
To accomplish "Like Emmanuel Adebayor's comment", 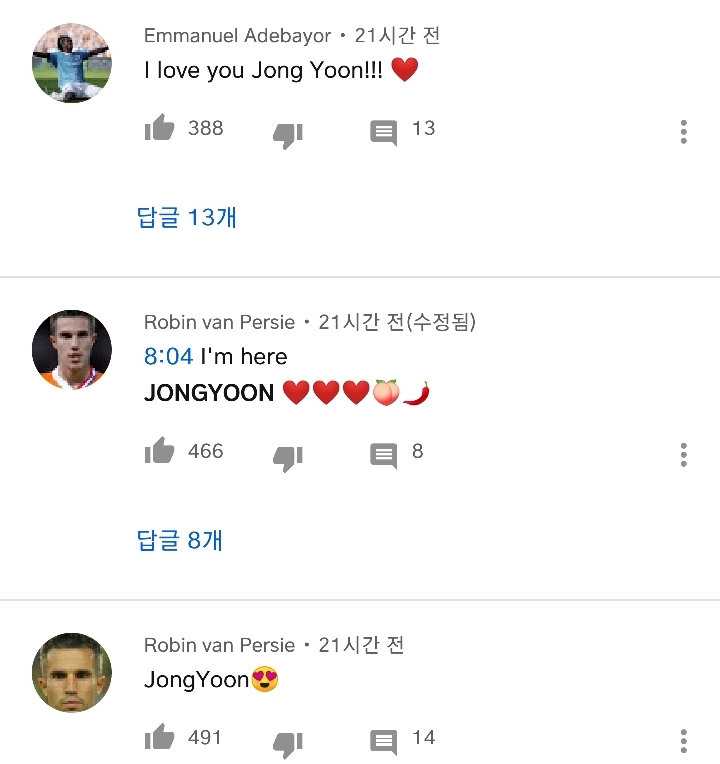I will (x=160, y=129).
